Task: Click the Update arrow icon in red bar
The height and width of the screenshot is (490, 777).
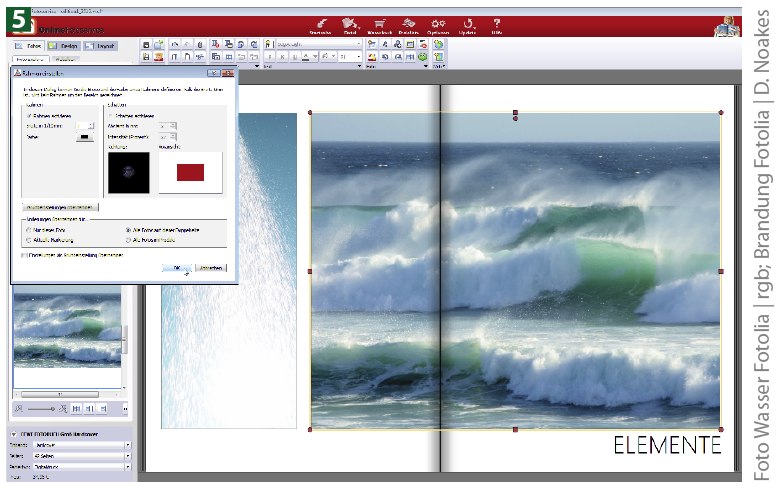Action: (x=467, y=26)
